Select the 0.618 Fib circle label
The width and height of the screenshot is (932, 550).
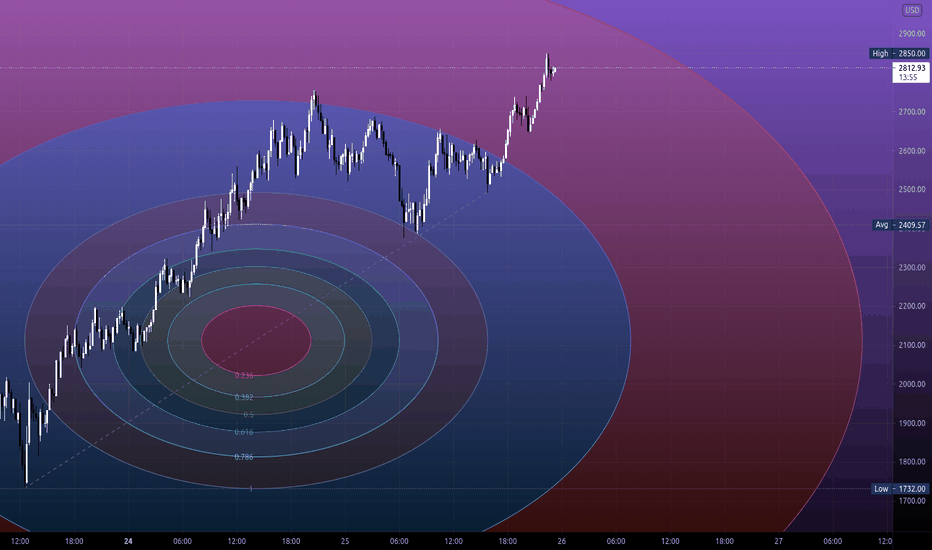[x=244, y=432]
